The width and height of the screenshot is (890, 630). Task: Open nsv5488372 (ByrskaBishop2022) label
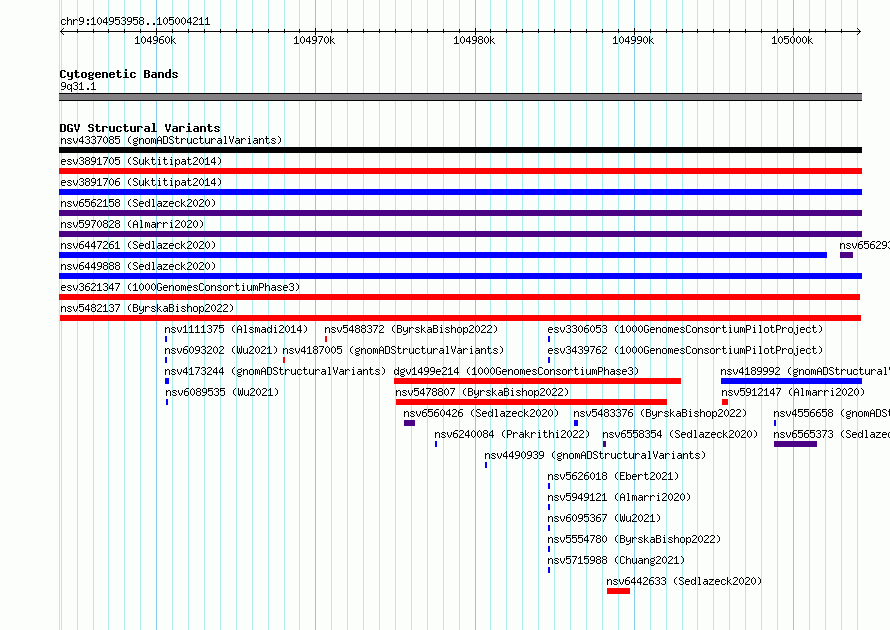pyautogui.click(x=411, y=329)
